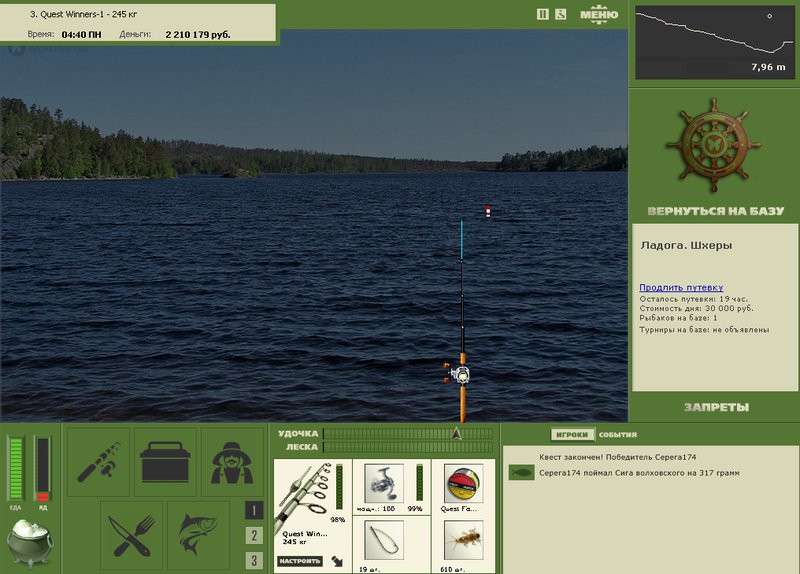
Task: Click the diagonal arrow beside НАСТРОИТЬ
Action: click(337, 561)
